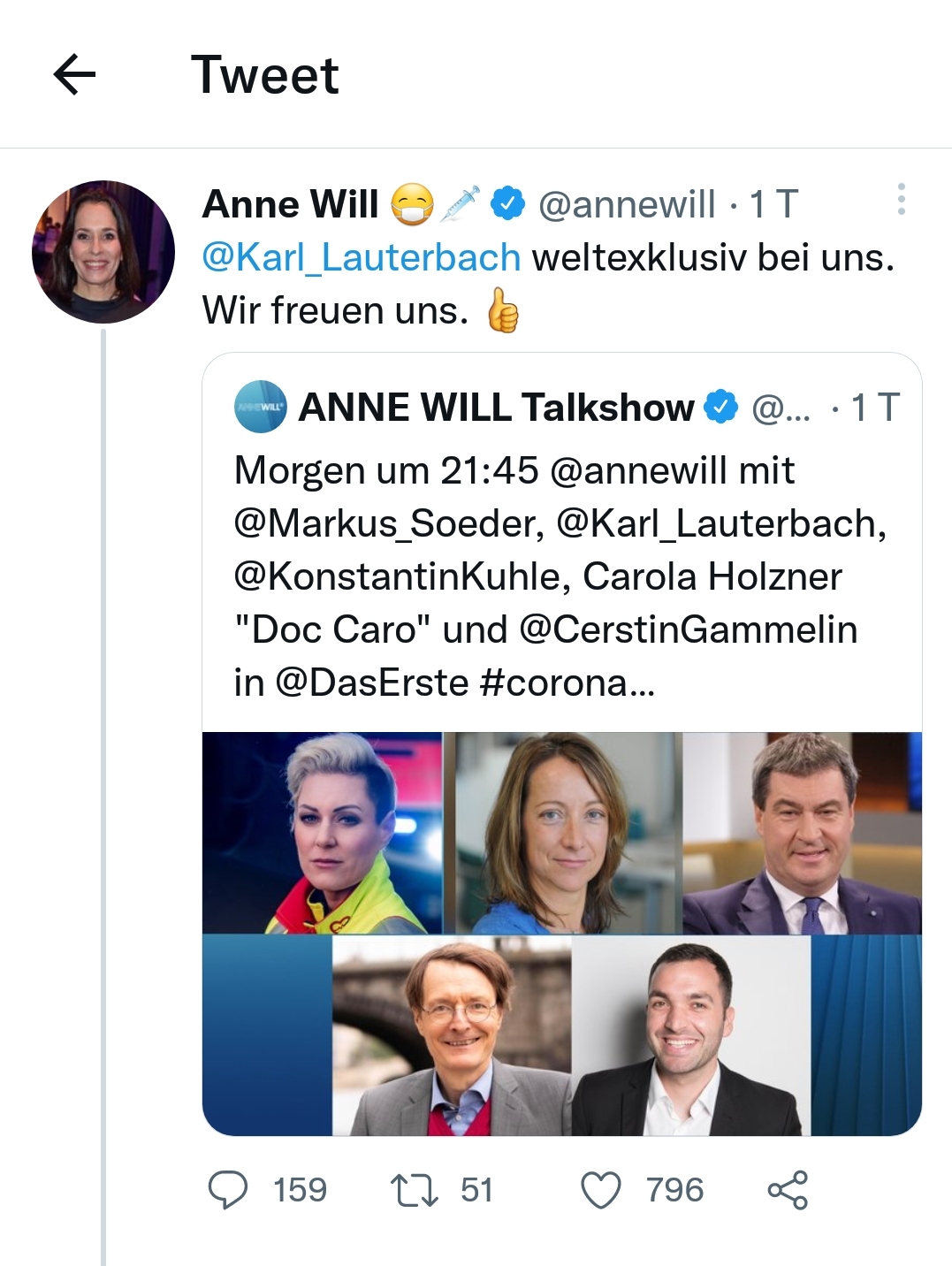
Task: Open photo of woman with brown hair
Action: point(562,833)
